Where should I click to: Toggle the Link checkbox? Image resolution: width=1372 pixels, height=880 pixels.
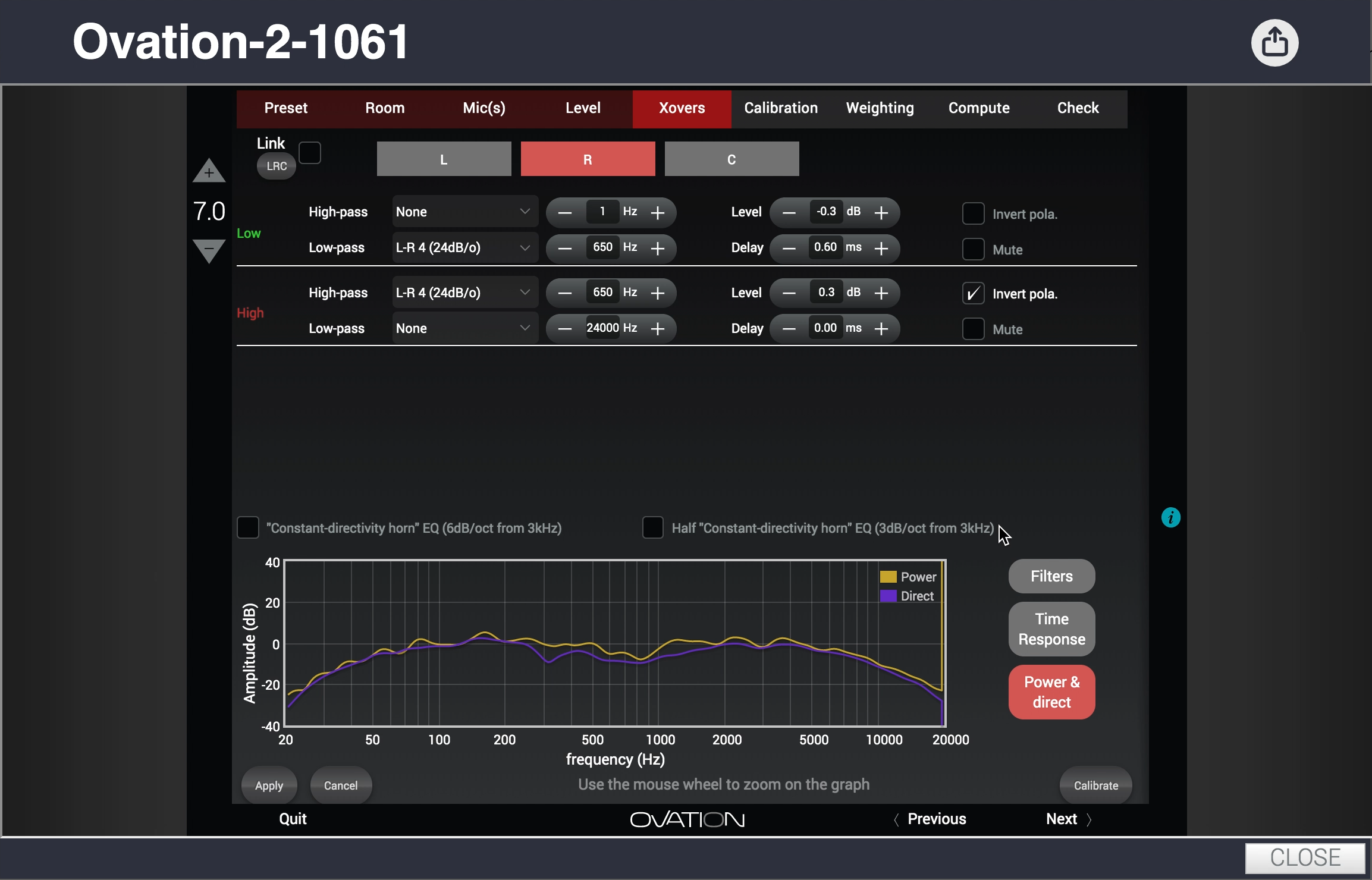[x=310, y=153]
